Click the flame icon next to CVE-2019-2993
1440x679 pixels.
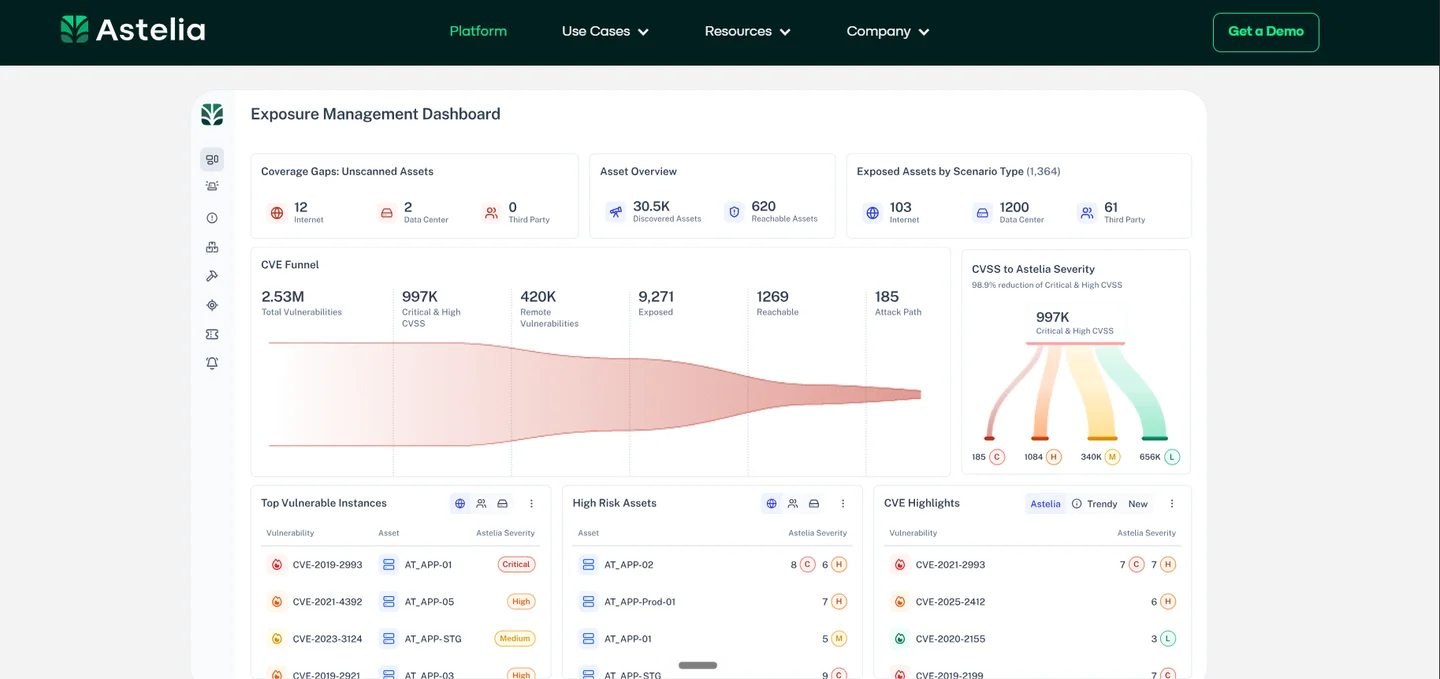pos(277,565)
